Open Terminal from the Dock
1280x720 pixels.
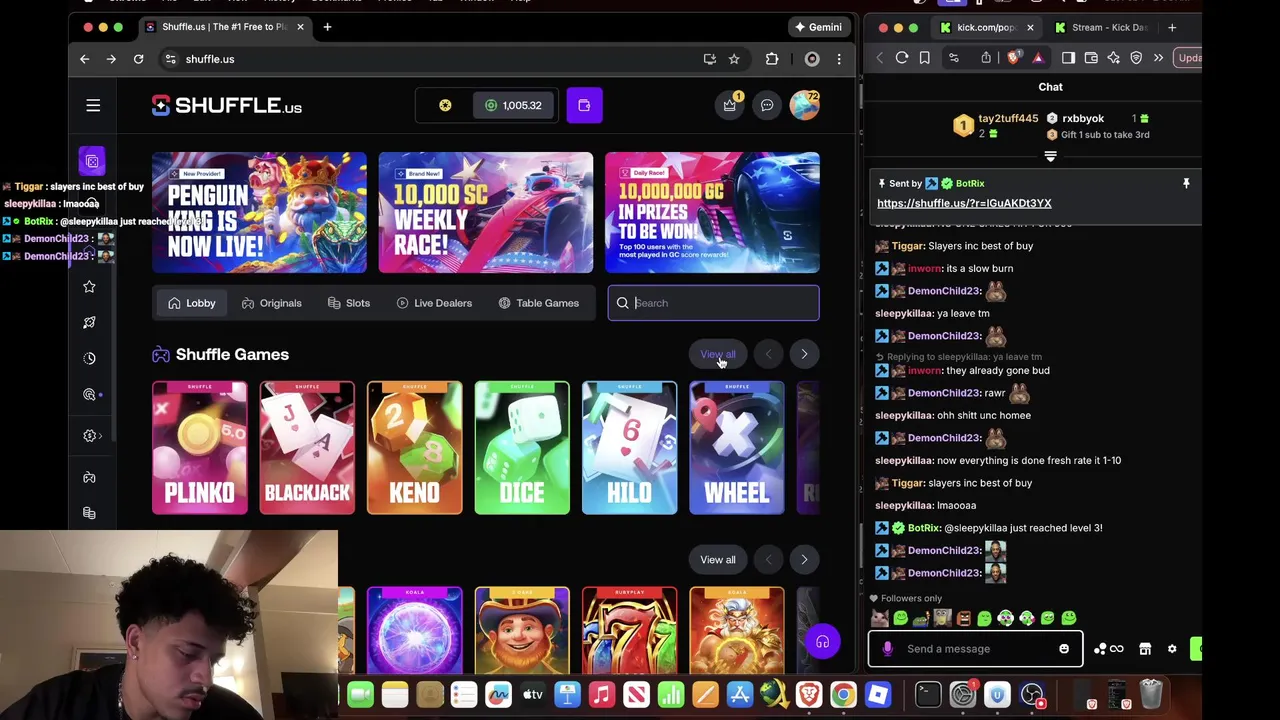(927, 694)
